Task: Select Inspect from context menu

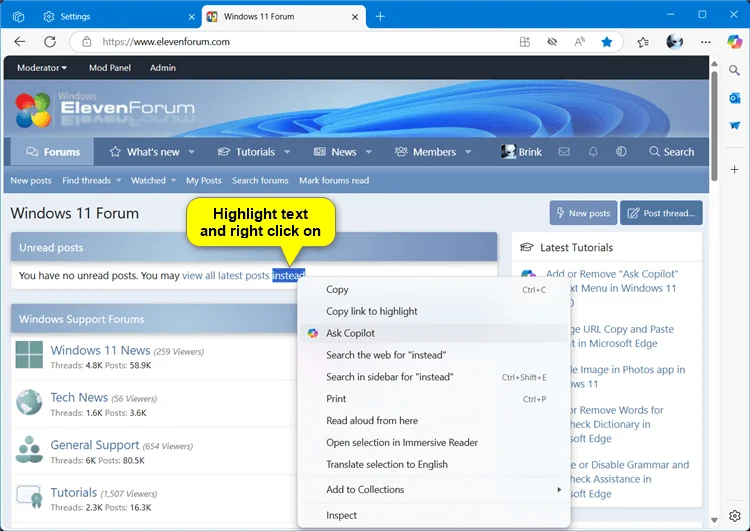Action: [434, 515]
